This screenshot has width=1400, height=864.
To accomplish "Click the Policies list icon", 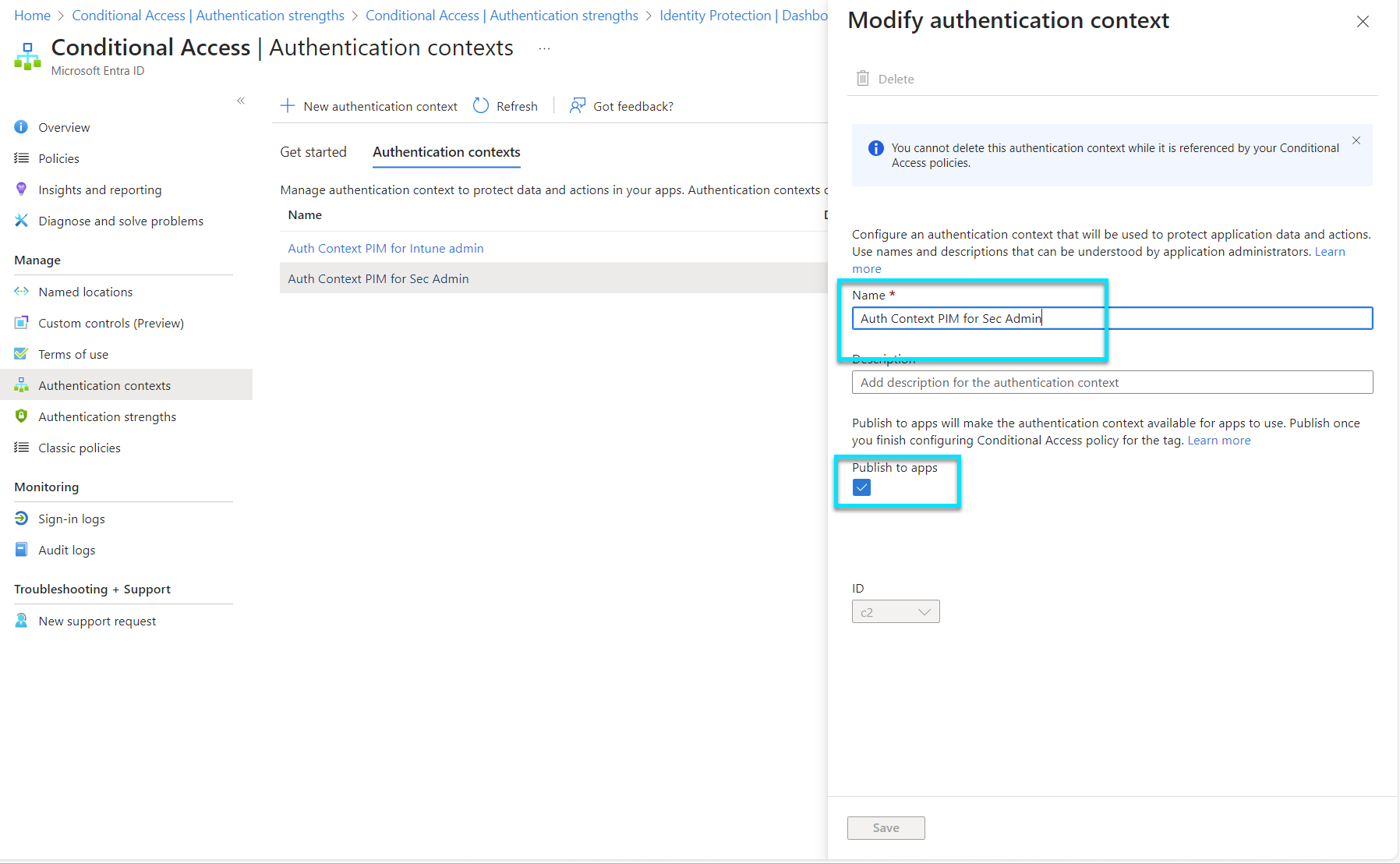I will [21, 158].
